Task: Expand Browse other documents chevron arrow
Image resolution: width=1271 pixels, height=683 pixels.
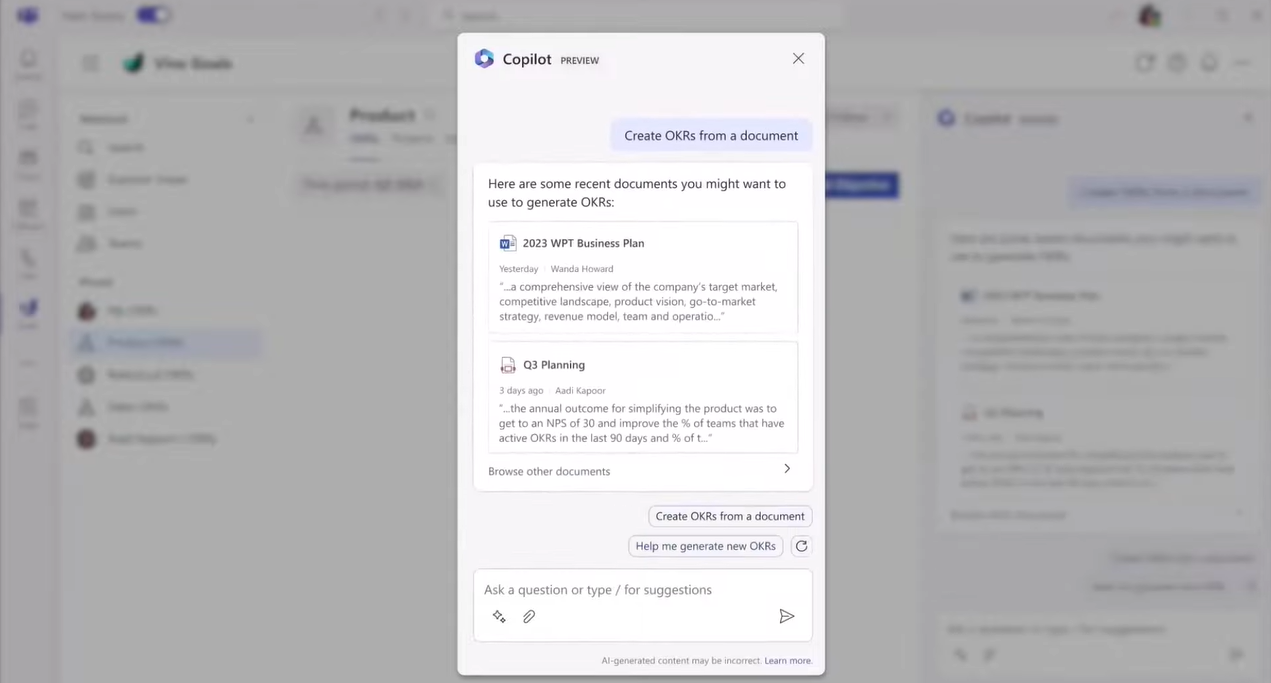Action: 787,469
